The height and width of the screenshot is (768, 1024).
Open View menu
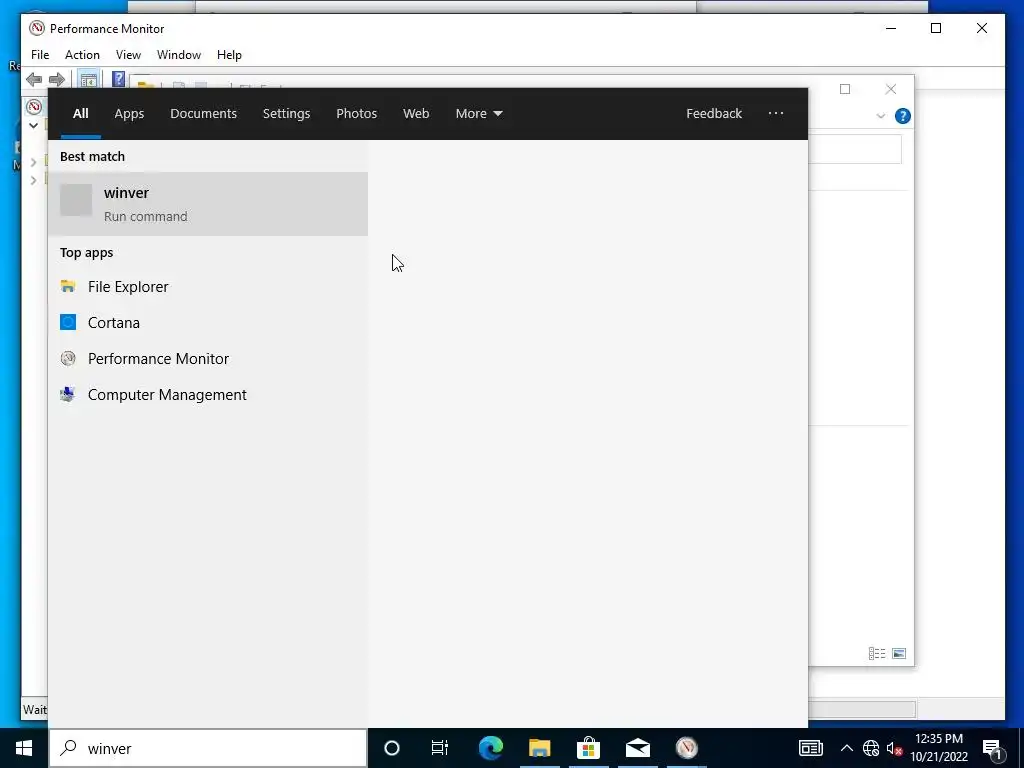pyautogui.click(x=128, y=55)
